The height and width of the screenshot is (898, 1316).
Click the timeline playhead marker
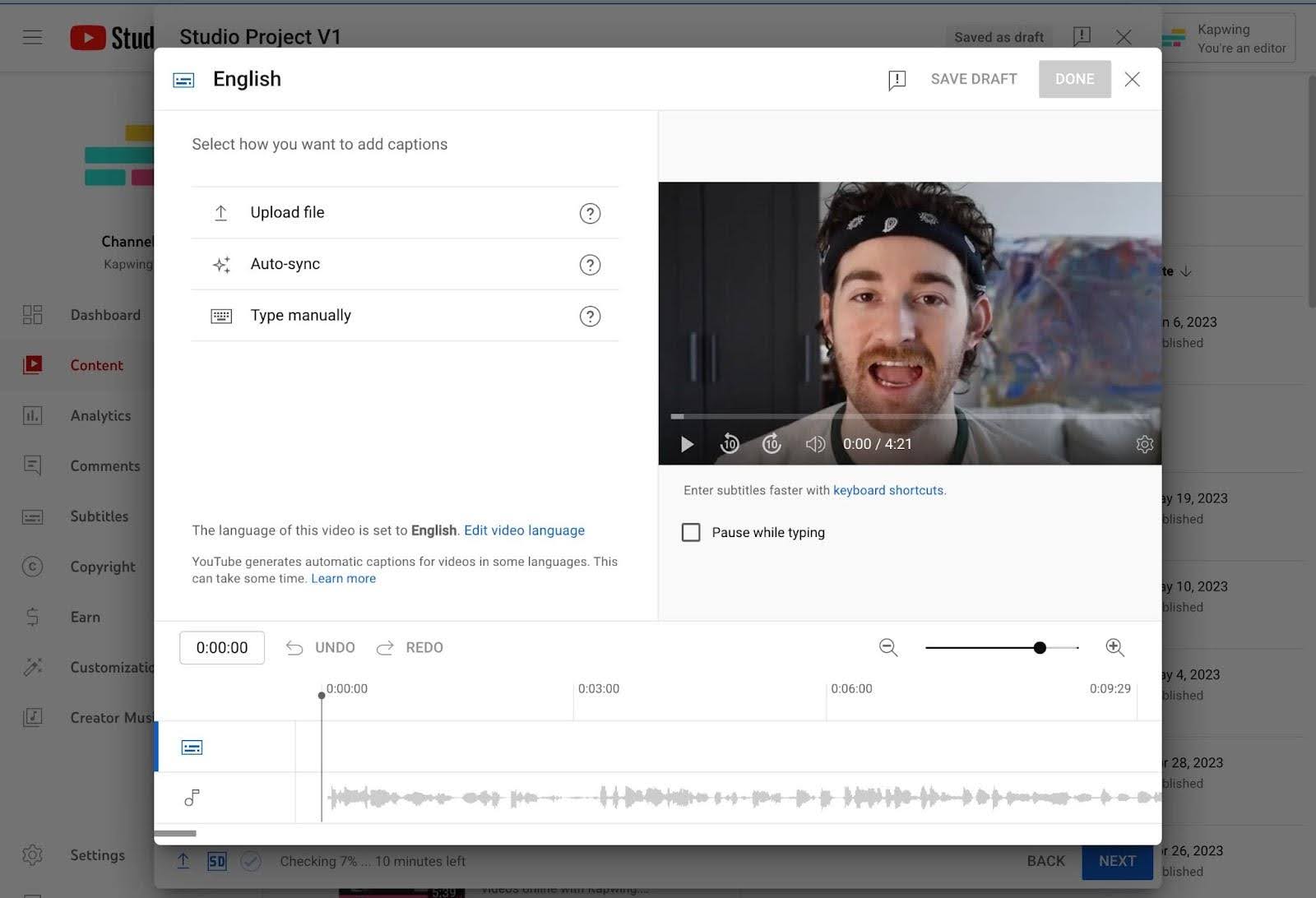322,696
